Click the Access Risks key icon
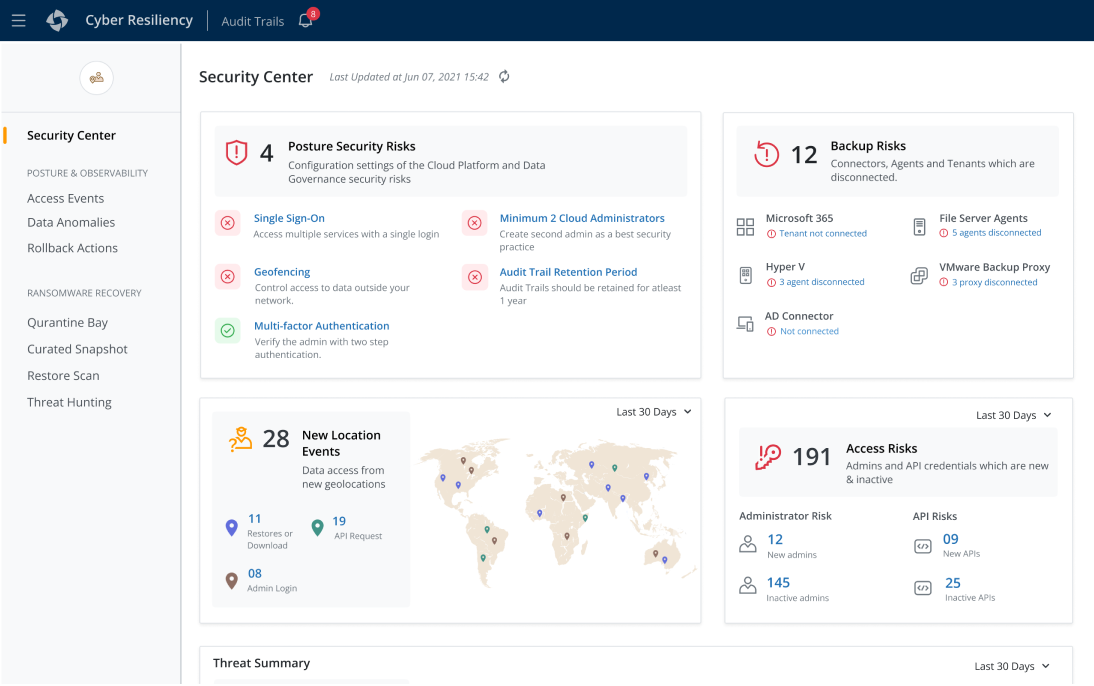1094x686 pixels. [x=767, y=457]
